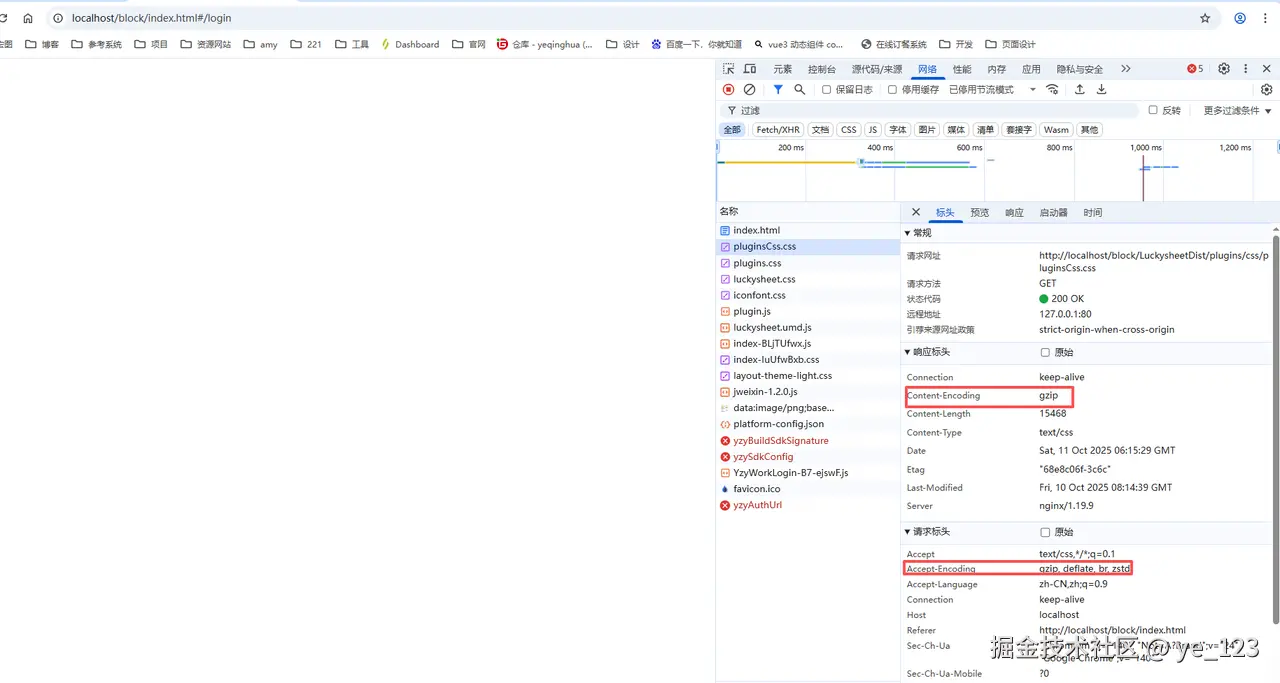Bookmark this page with star icon
1280x683 pixels.
(x=1205, y=18)
